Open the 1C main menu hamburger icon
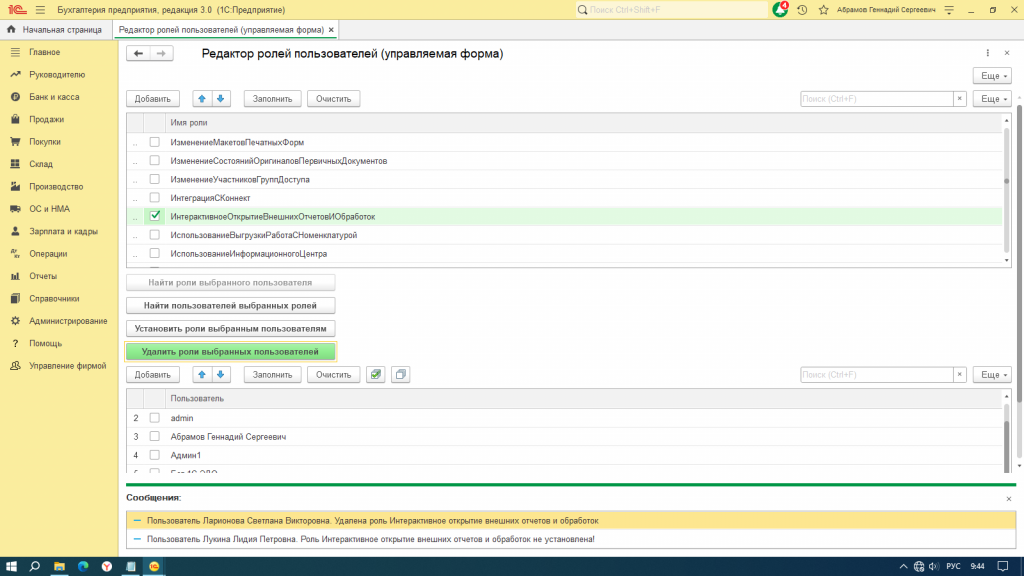Screen dimensions: 1024x576 pyautogui.click(x=40, y=10)
